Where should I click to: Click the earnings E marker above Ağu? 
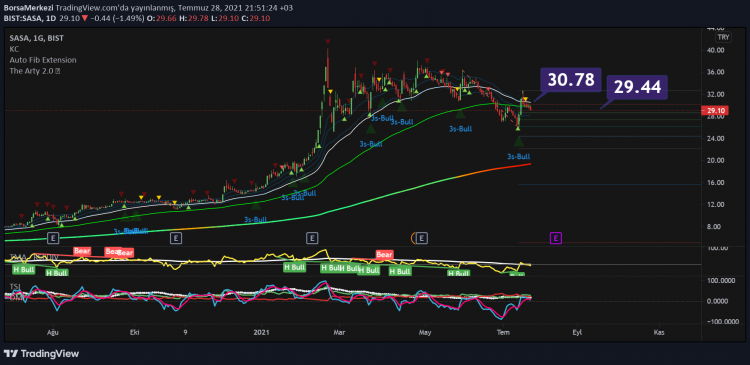54,237
